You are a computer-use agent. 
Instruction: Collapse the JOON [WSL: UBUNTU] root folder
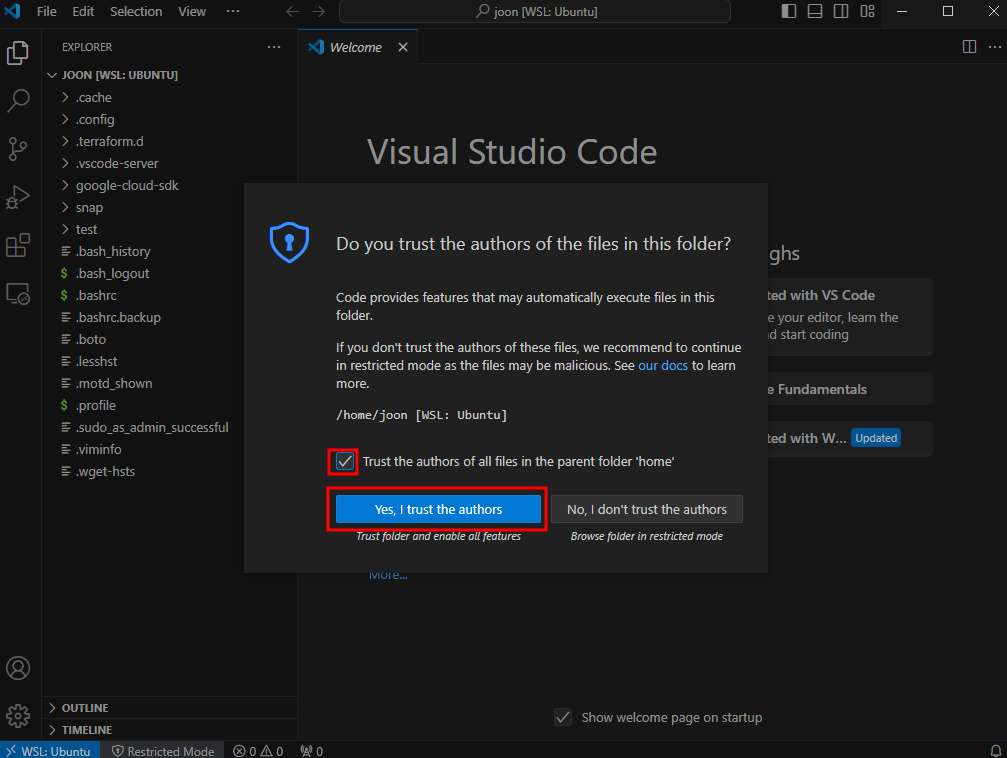(170, 75)
